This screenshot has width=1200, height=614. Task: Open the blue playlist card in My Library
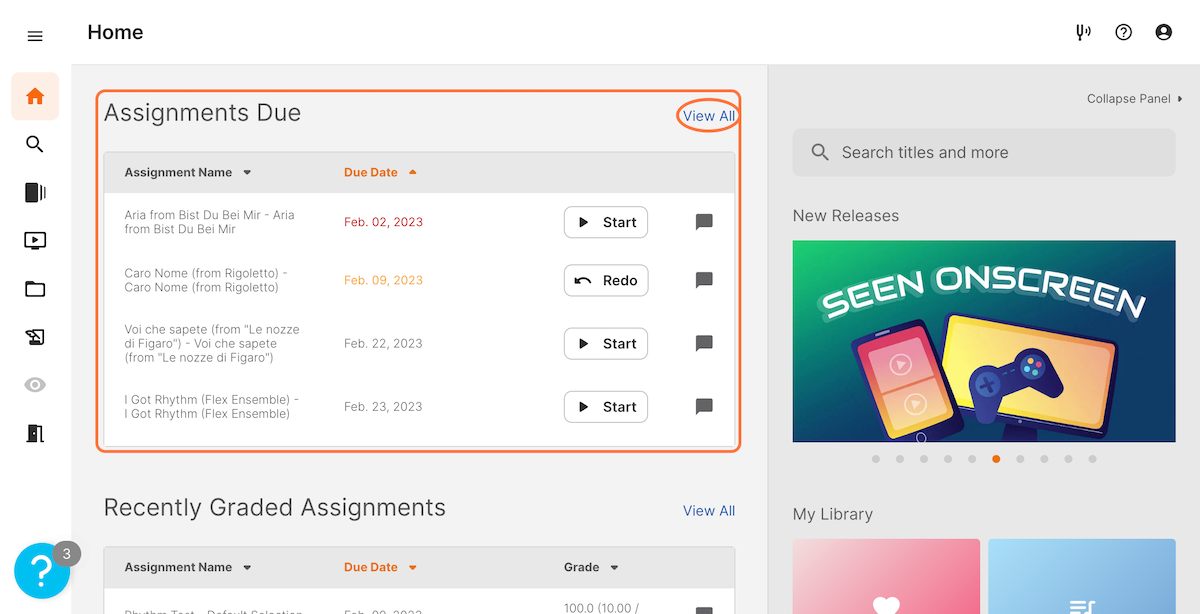tap(1082, 577)
